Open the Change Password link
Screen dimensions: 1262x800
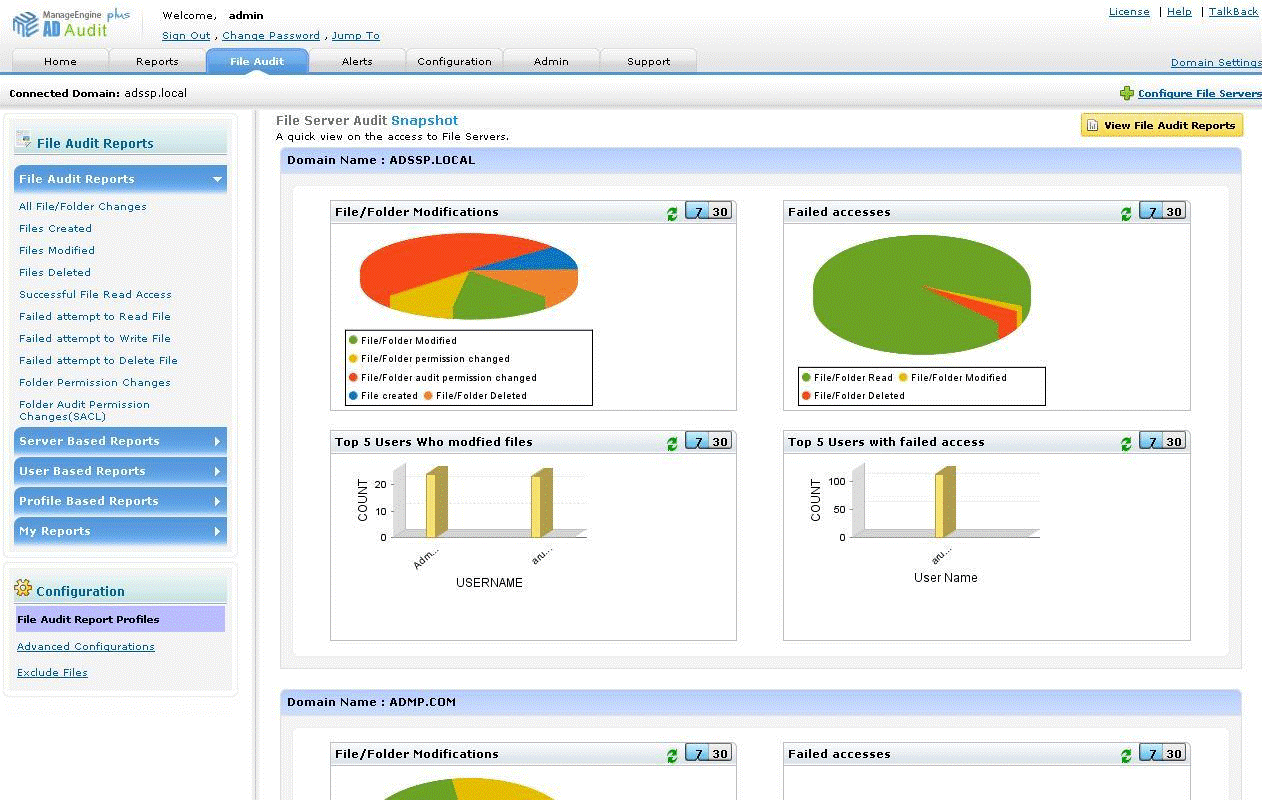271,36
